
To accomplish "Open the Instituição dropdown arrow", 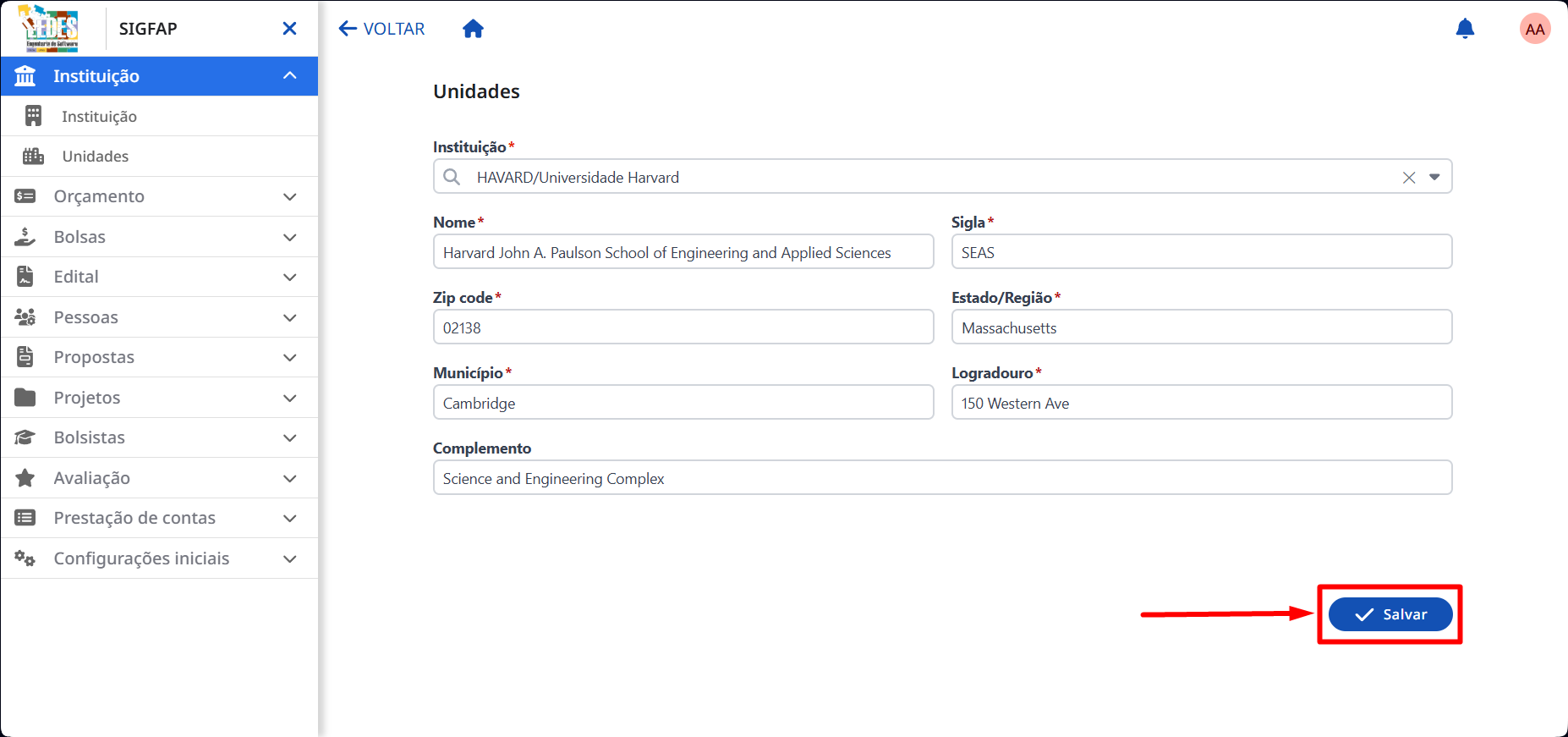I will (1434, 177).
